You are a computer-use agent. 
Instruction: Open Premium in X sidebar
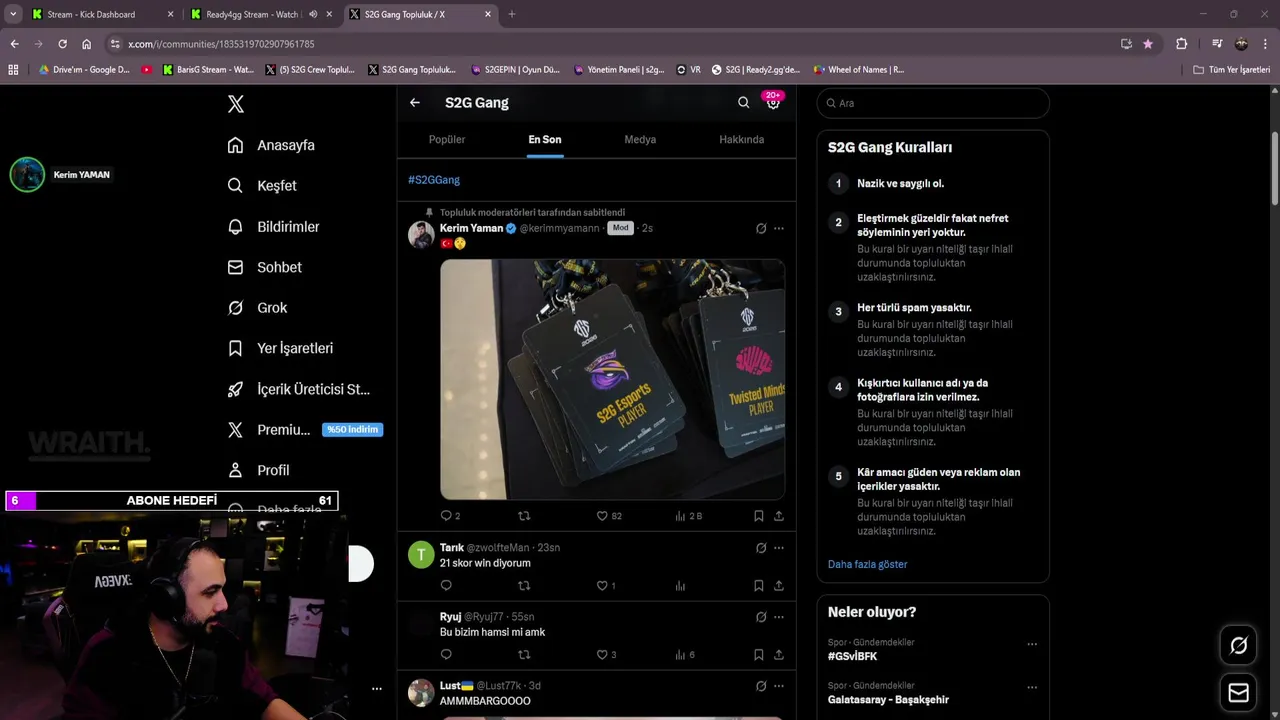click(269, 430)
